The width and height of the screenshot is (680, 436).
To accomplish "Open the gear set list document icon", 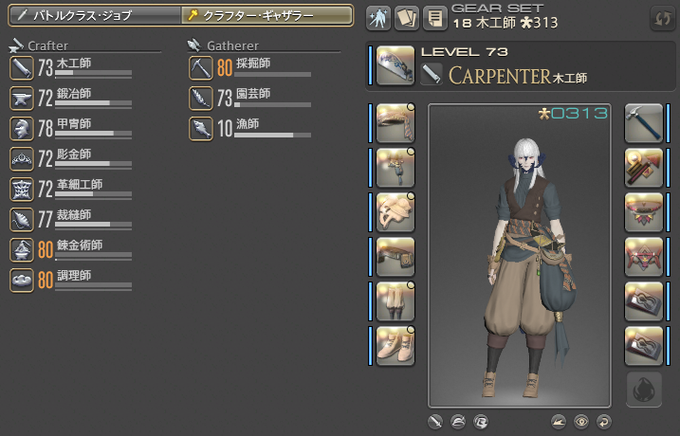I will point(435,18).
